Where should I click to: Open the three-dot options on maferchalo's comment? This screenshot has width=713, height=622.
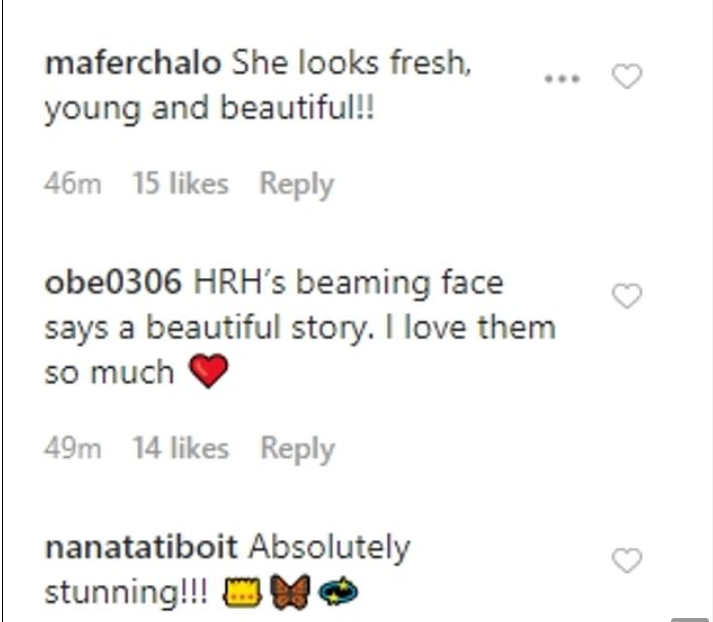click(x=561, y=78)
